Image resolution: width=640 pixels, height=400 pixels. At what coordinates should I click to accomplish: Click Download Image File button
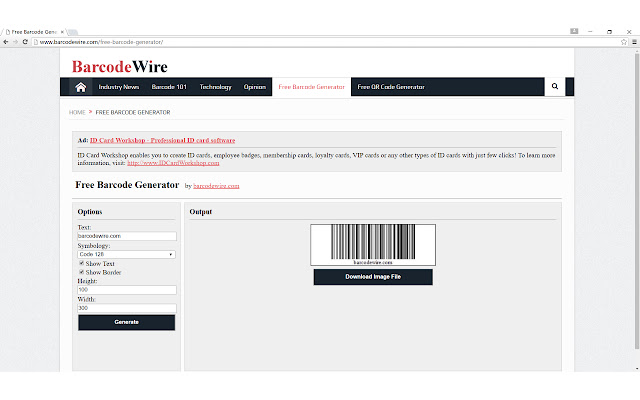pyautogui.click(x=373, y=277)
